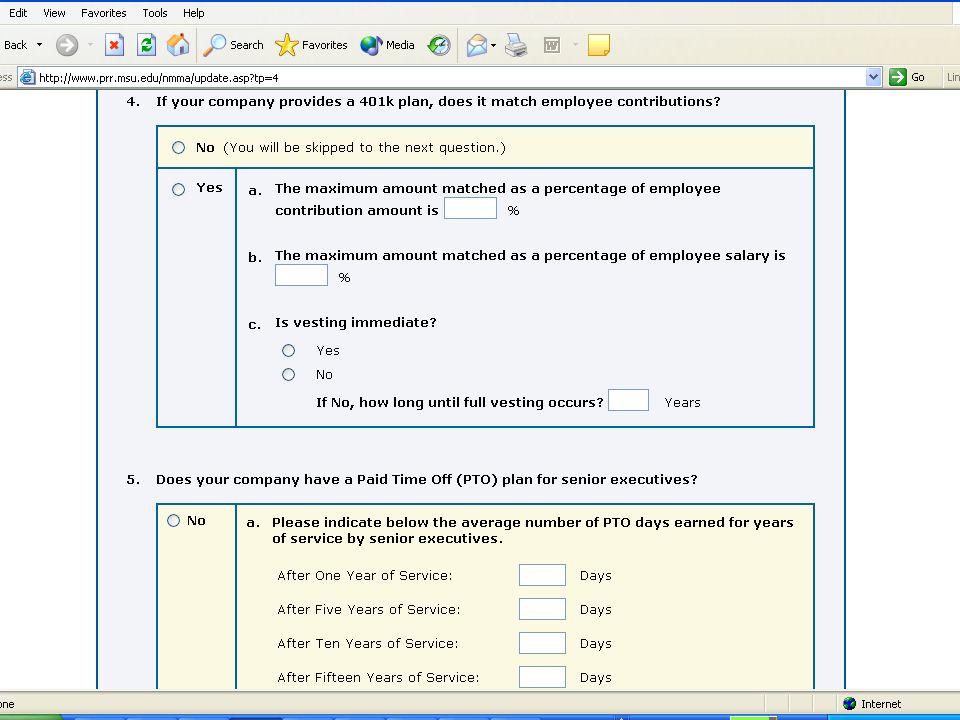The width and height of the screenshot is (960, 720).
Task: Click the address bar URL text
Action: [159, 78]
